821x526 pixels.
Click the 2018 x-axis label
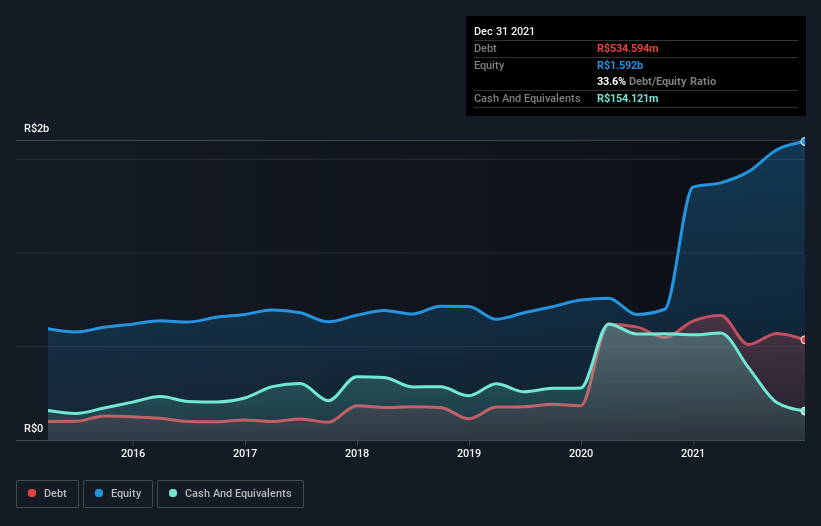(357, 453)
